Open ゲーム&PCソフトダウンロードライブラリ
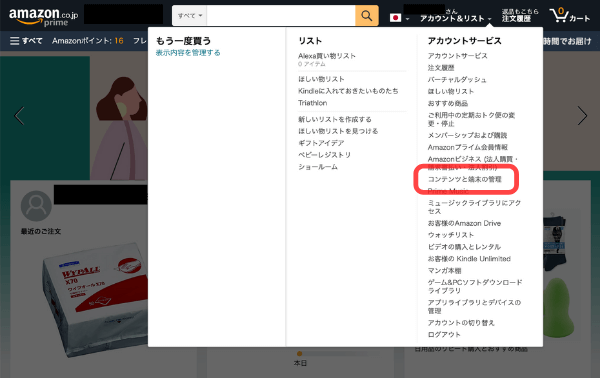The image size is (600, 378). pos(475,287)
